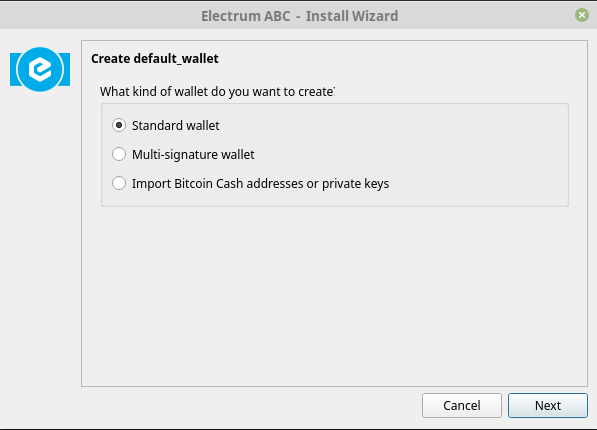Click the "private keys" option label text
Image resolution: width=597 pixels, height=430 pixels.
(356, 184)
